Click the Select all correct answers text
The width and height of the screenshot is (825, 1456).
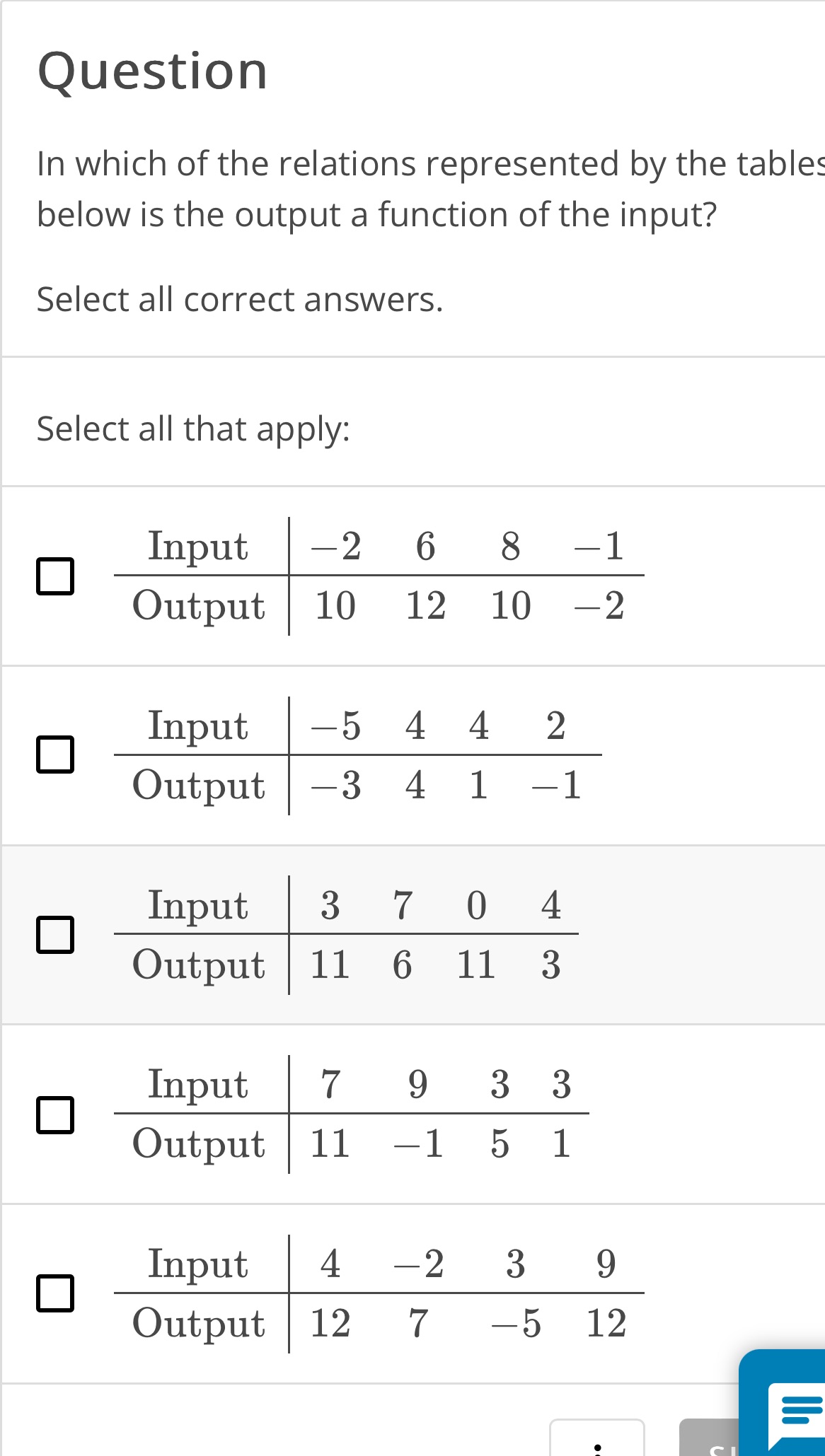(240, 299)
